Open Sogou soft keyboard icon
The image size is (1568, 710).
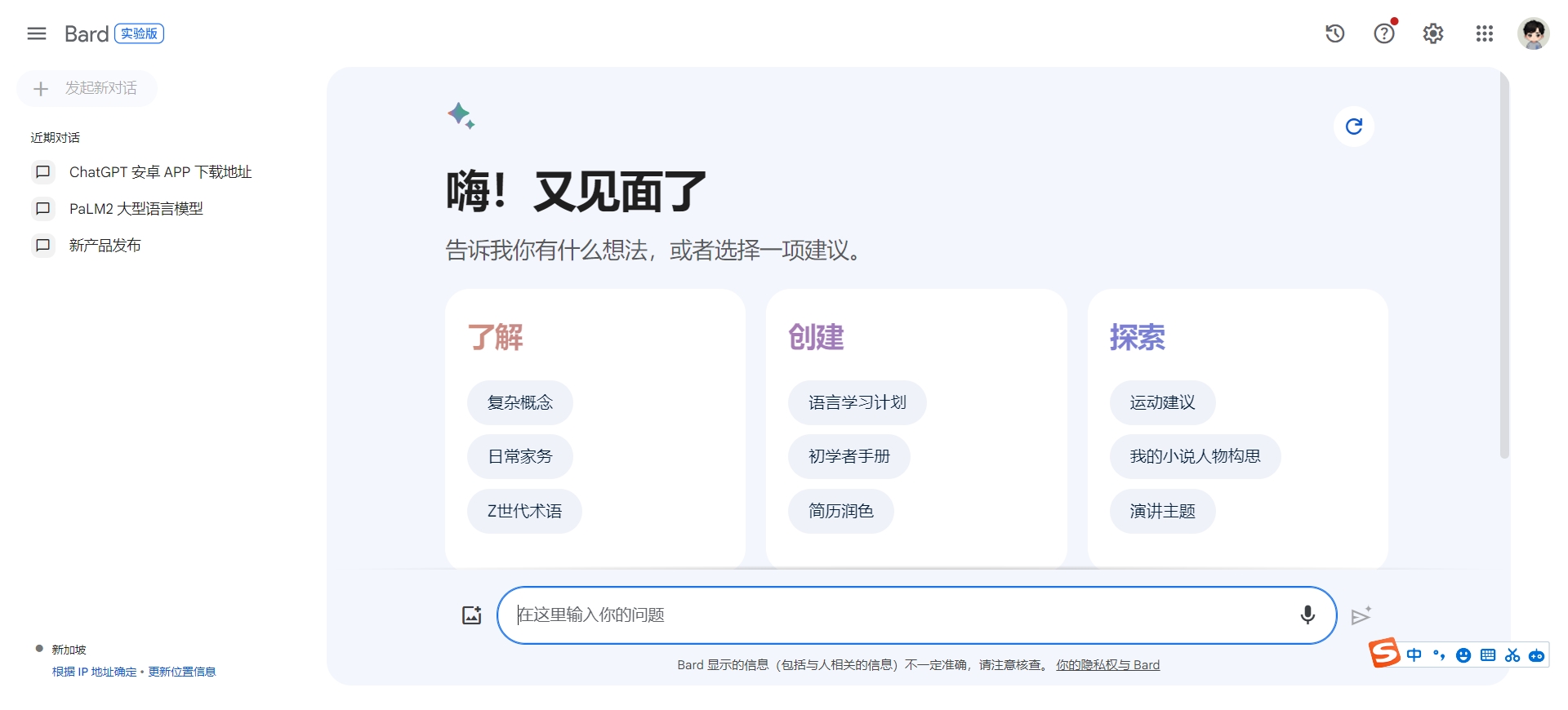(x=1488, y=655)
